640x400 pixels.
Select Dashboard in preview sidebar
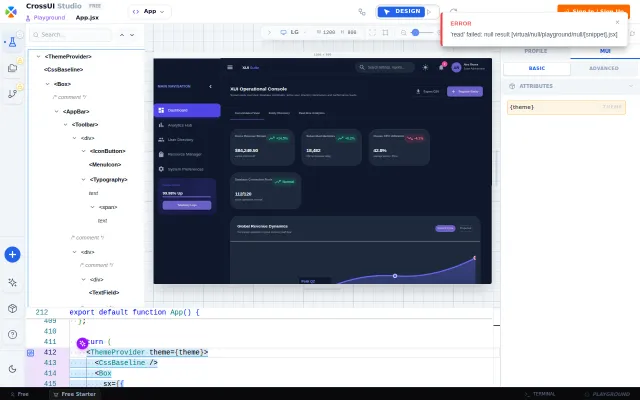(x=187, y=110)
